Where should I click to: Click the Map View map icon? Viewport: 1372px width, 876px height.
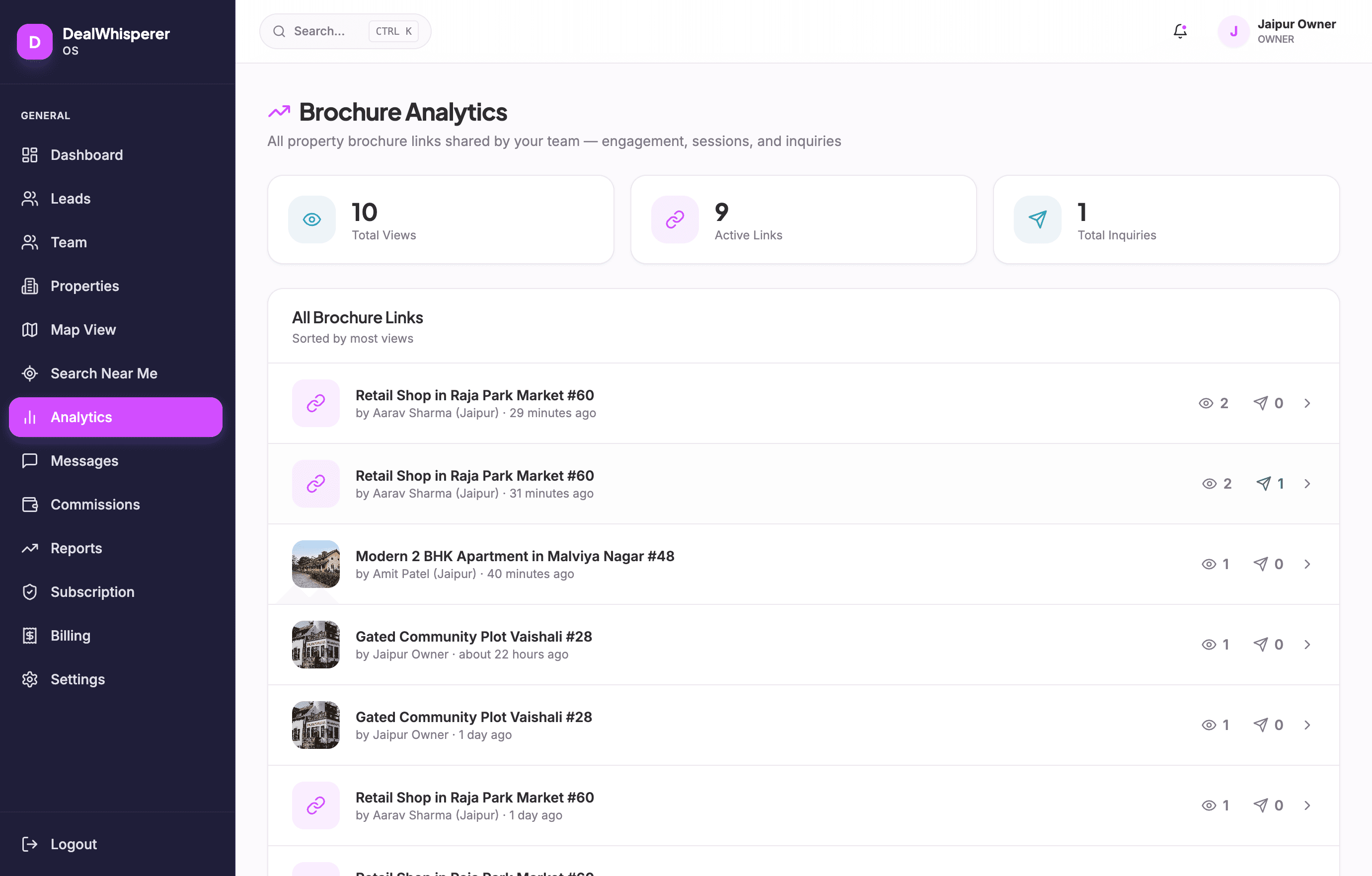(30, 330)
